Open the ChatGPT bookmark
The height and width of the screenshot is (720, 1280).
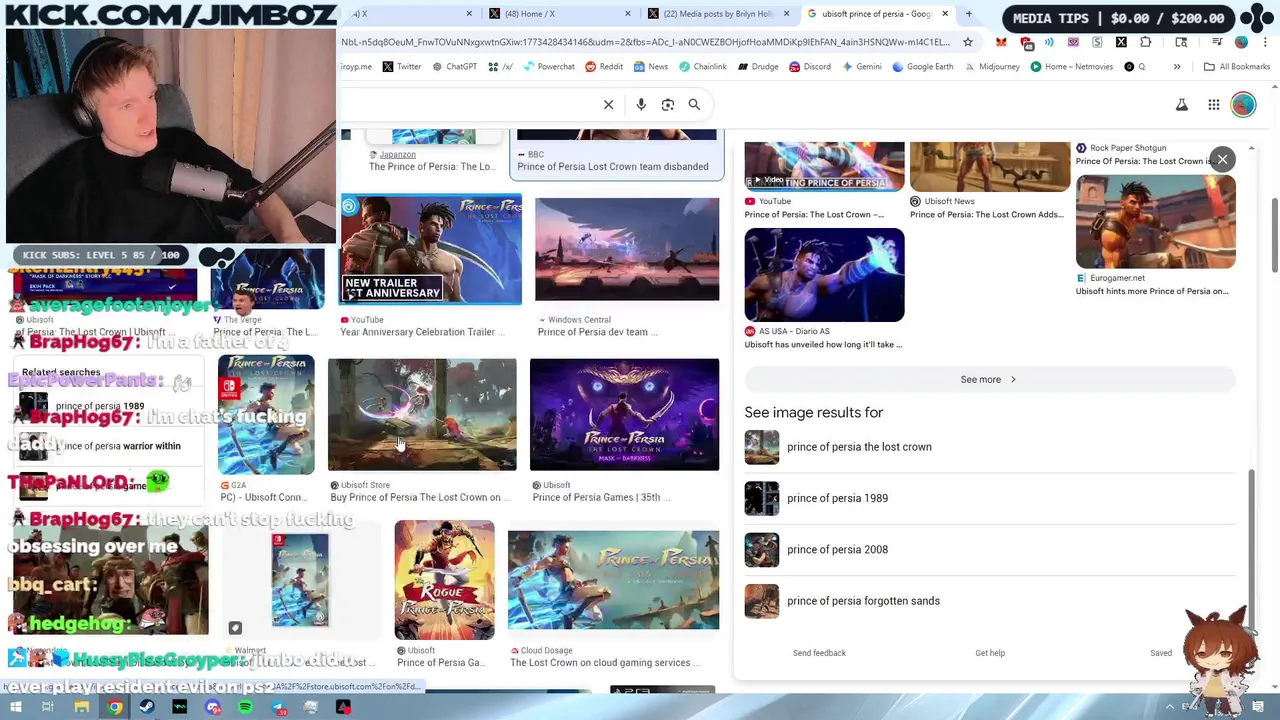click(454, 67)
